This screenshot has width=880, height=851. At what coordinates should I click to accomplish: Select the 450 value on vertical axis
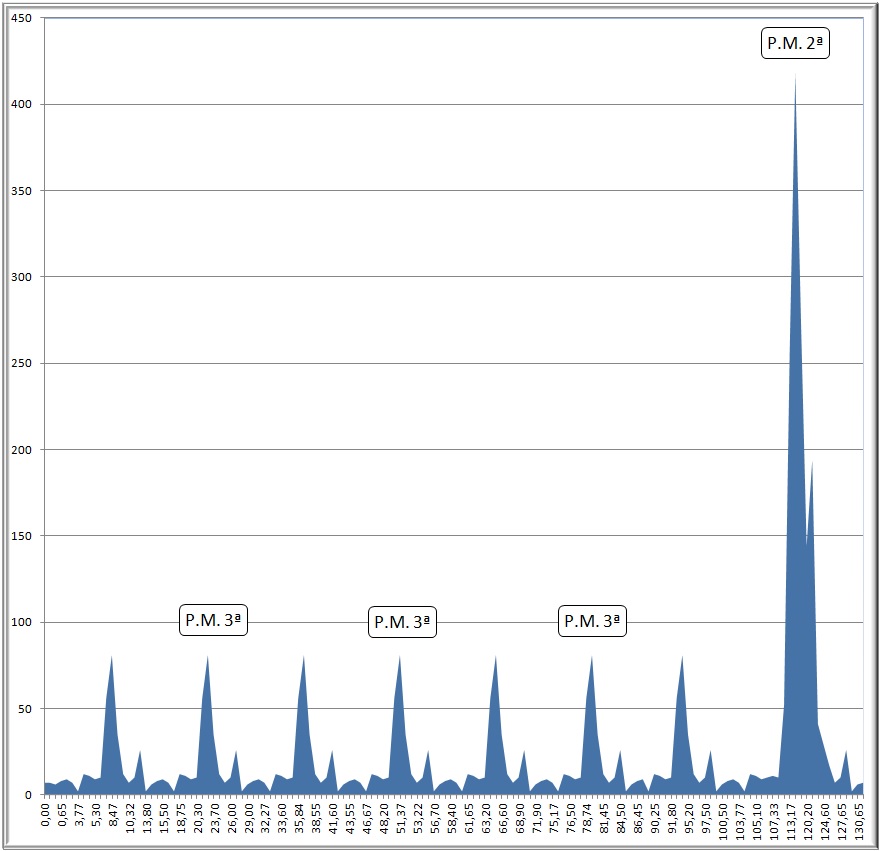tap(21, 19)
